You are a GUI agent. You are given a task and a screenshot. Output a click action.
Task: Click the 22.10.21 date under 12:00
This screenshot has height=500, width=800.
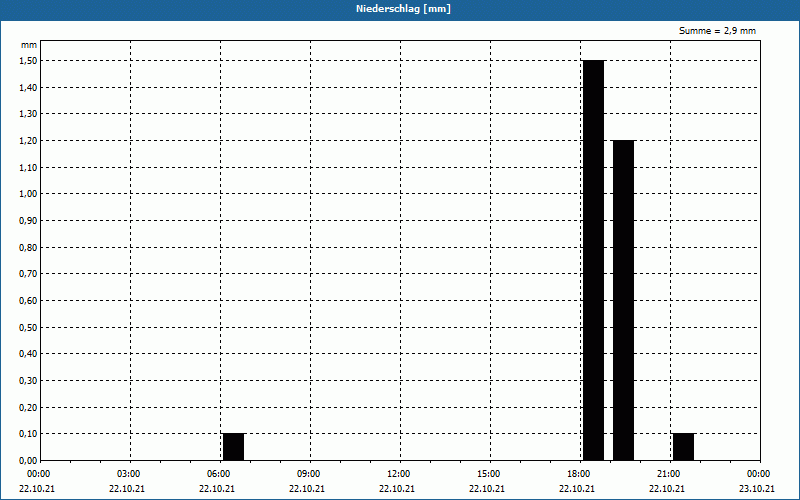click(x=397, y=488)
